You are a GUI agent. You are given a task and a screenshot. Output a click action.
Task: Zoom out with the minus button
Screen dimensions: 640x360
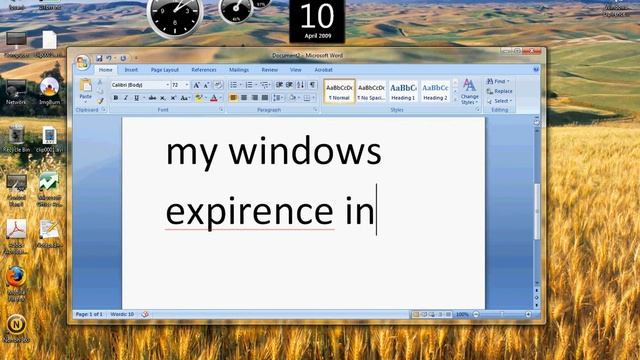pyautogui.click(x=476, y=315)
